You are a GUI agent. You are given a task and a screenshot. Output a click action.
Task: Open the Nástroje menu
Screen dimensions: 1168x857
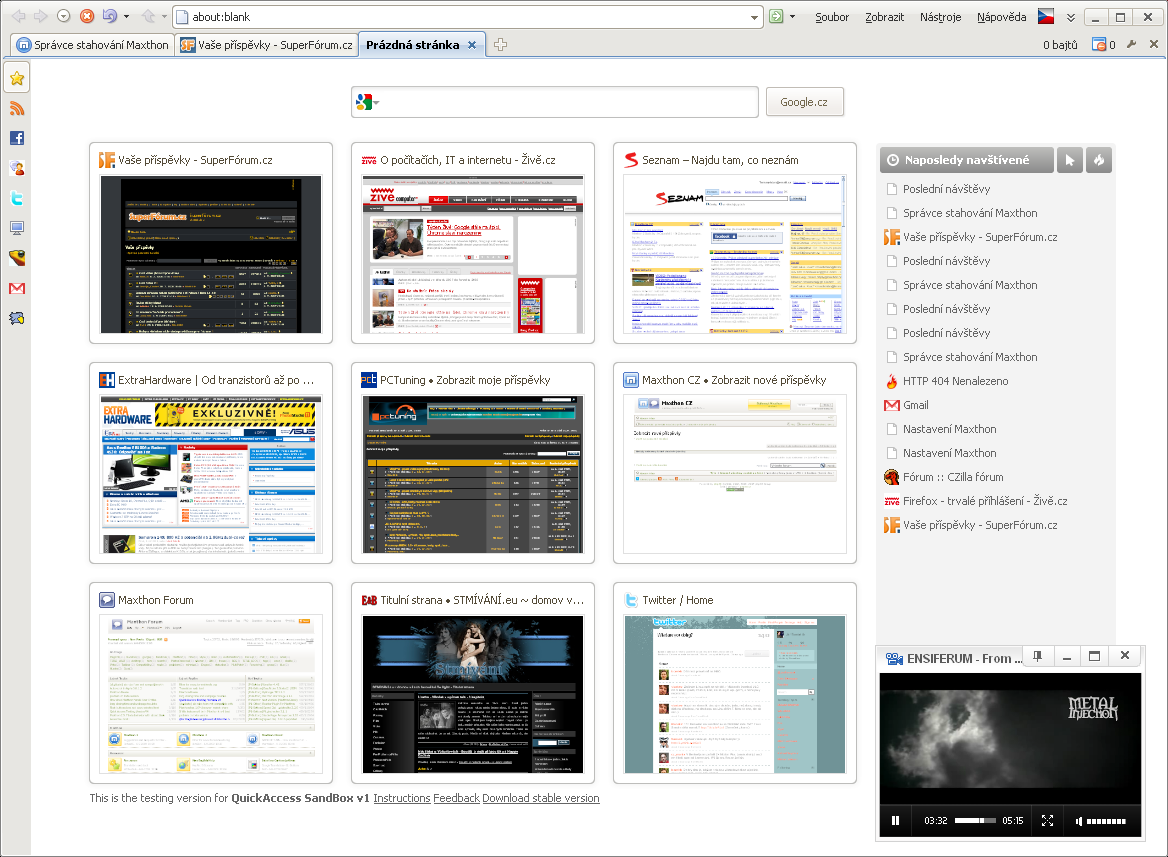point(940,17)
